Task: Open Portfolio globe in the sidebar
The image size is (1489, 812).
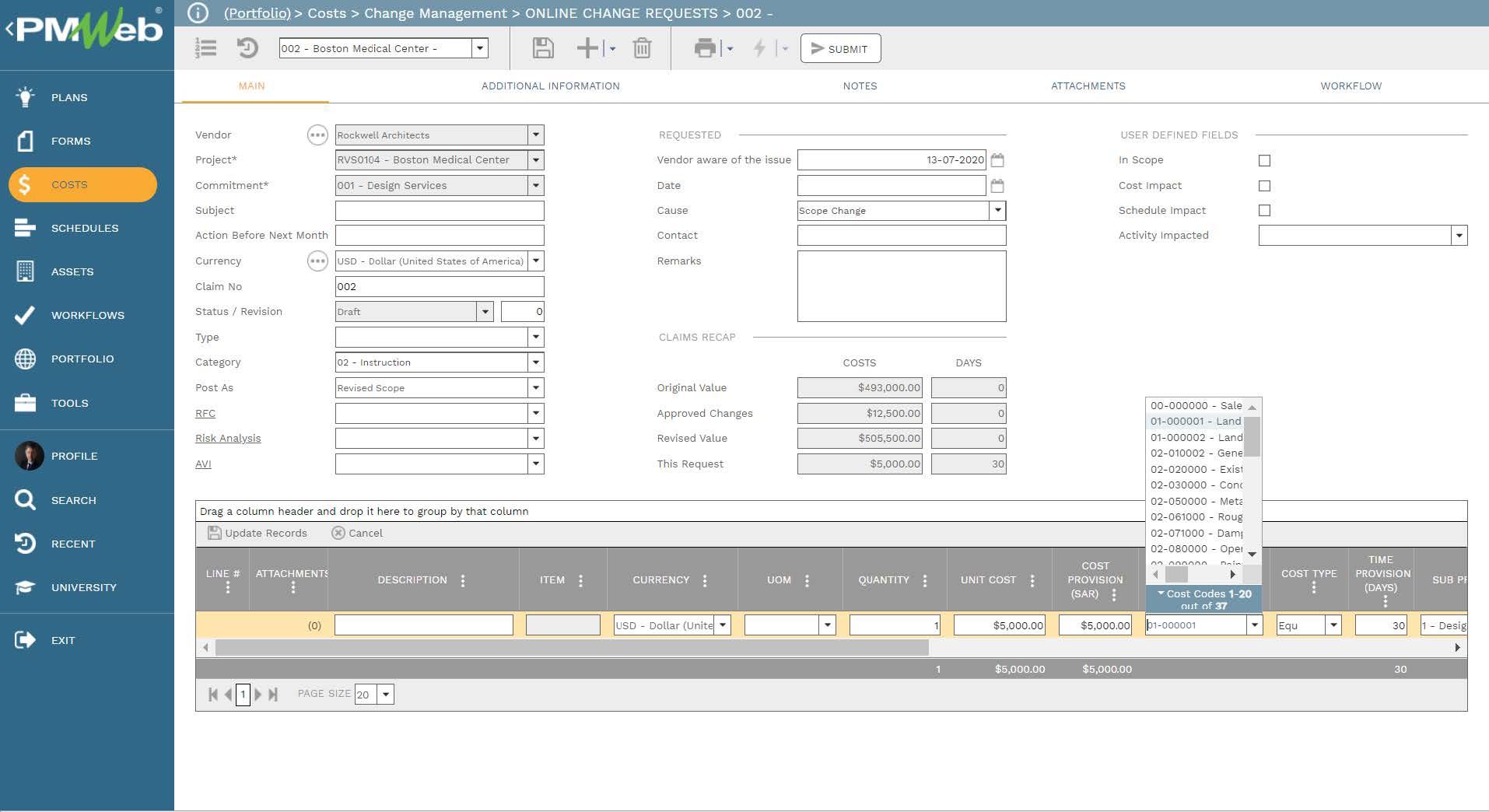Action: 82,359
